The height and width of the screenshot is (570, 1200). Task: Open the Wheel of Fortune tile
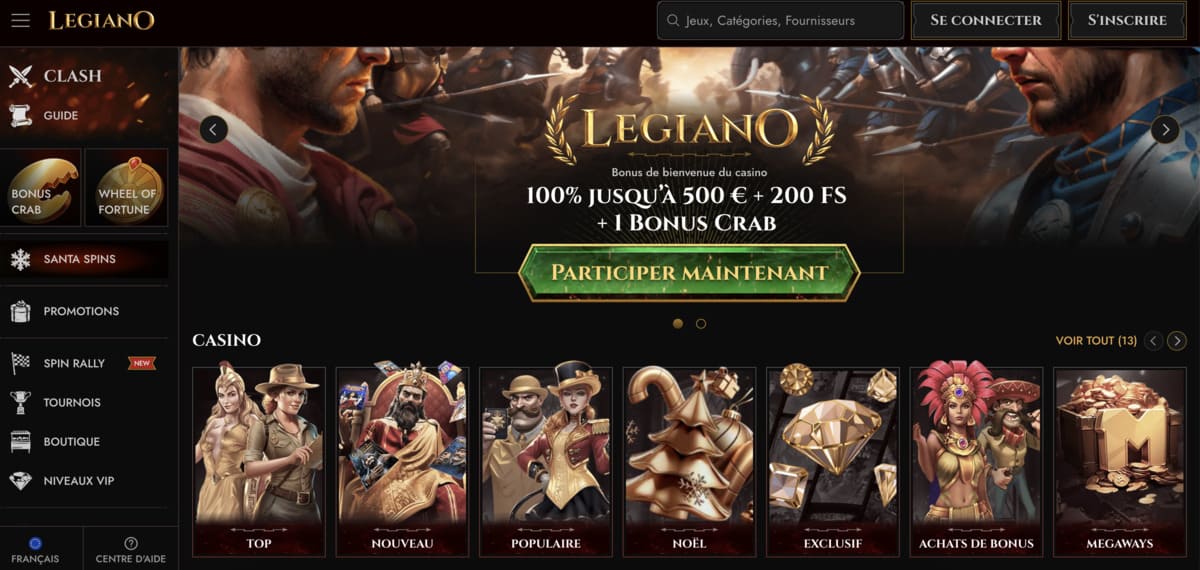(x=126, y=187)
